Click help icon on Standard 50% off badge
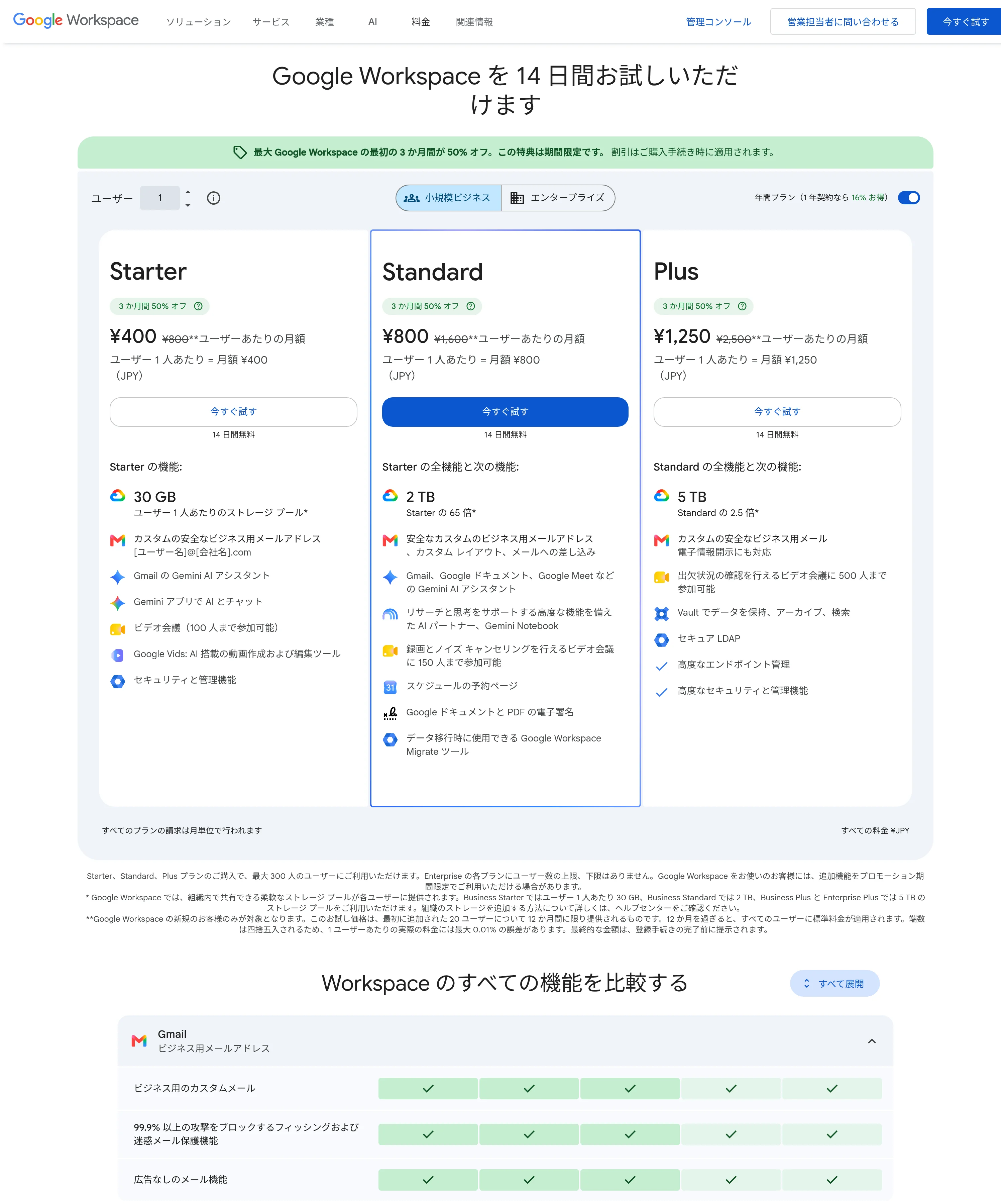Image resolution: width=1001 pixels, height=1204 pixels. point(471,306)
